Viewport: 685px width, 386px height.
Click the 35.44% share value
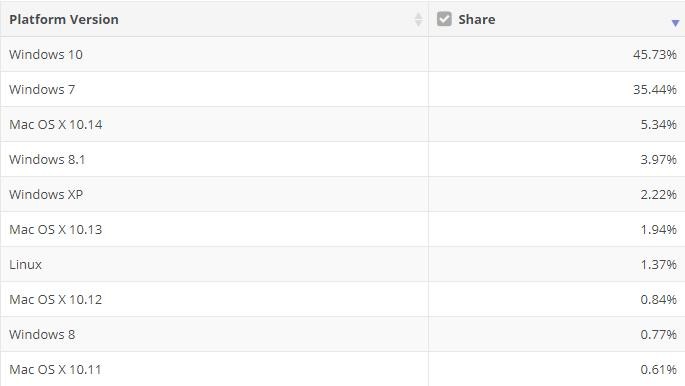click(x=655, y=90)
